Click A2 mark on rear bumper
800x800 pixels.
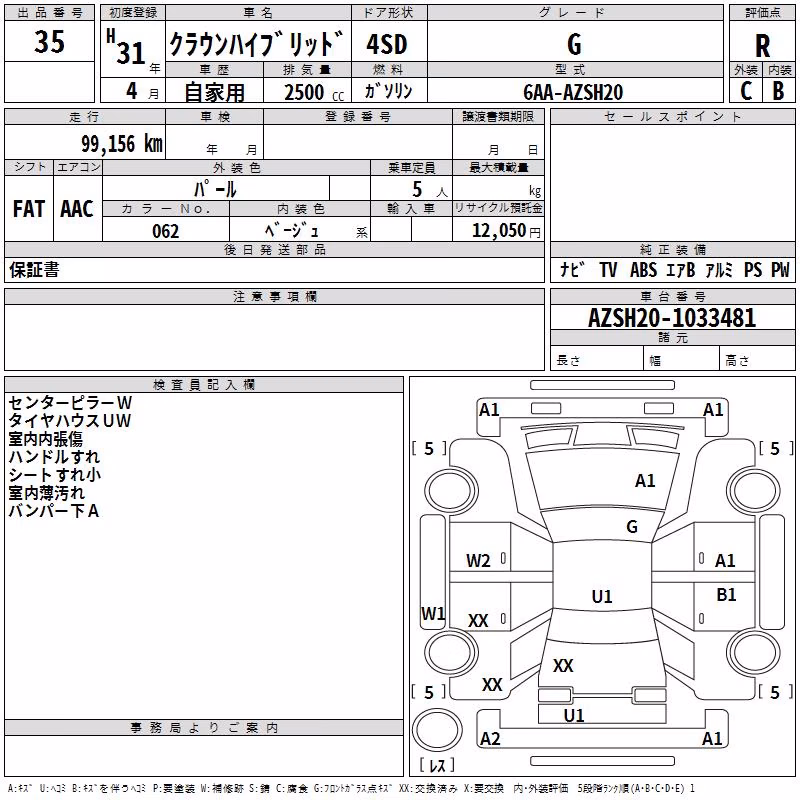(490, 739)
